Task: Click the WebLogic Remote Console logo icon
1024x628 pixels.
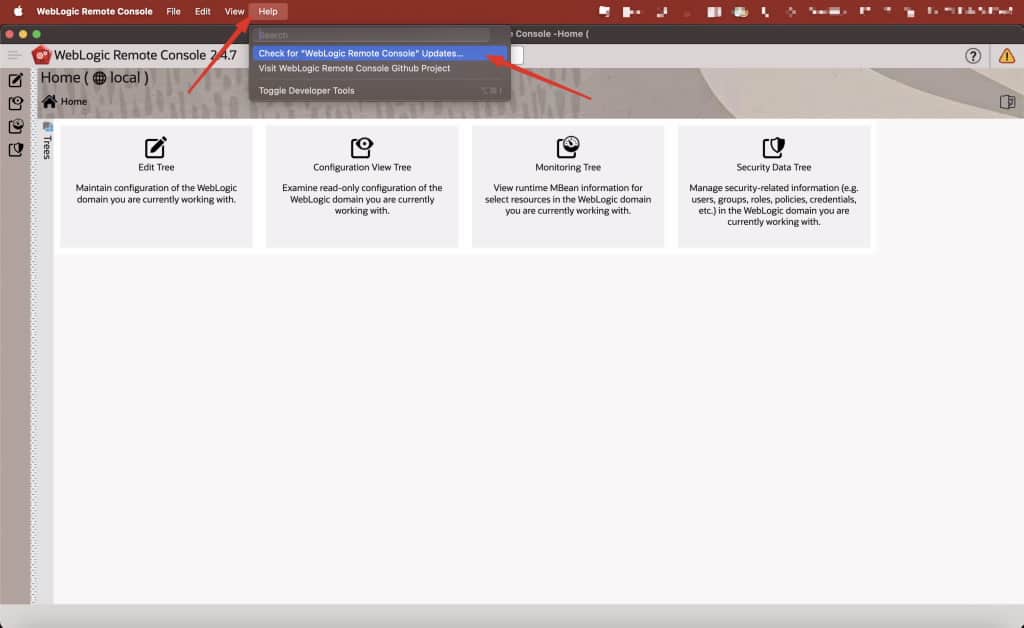Action: point(40,55)
